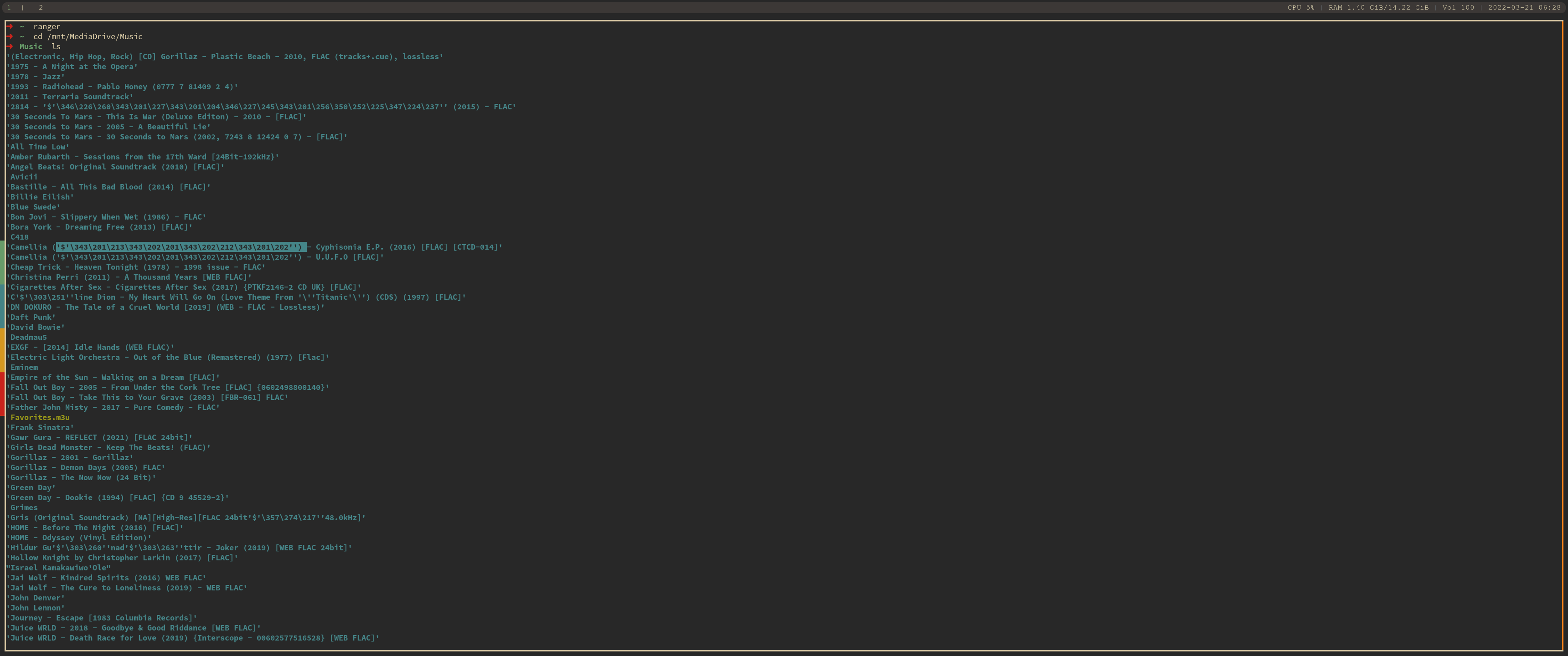Click the 'ranger' command line
Image resolution: width=1568 pixels, height=656 pixels.
[47, 27]
